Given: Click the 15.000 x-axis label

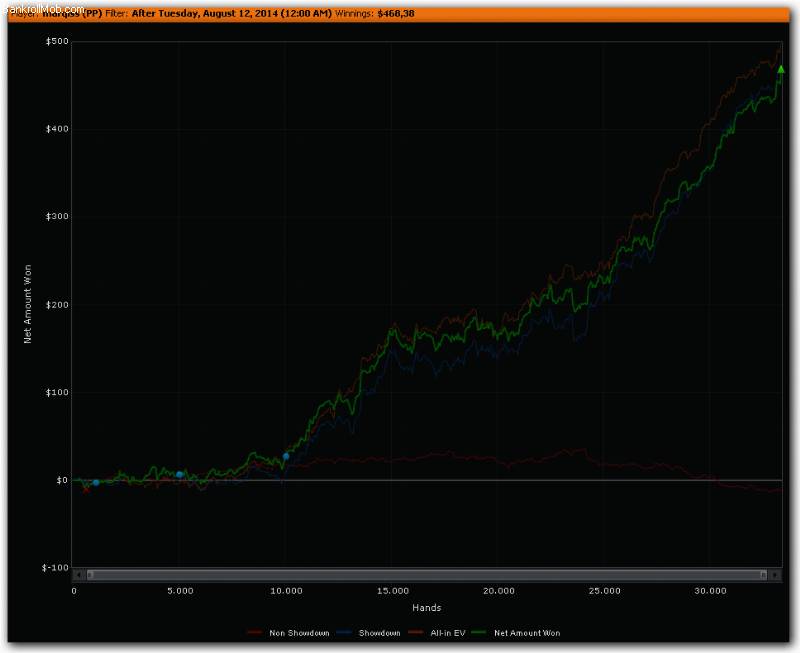Looking at the screenshot, I should (x=393, y=591).
